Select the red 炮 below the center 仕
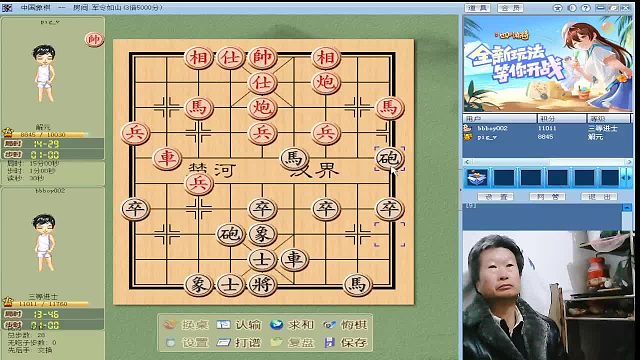640x360 pixels. point(262,108)
